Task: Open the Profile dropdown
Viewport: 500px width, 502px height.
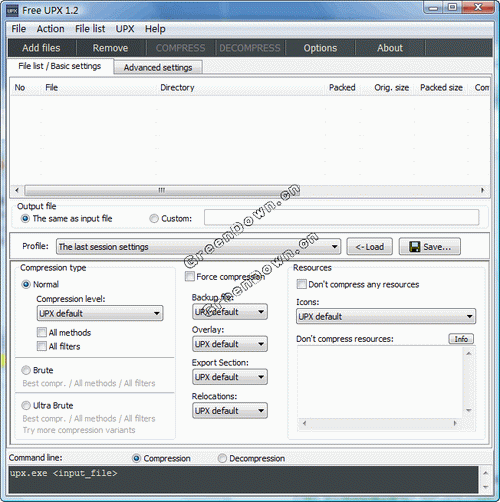Action: [198, 247]
